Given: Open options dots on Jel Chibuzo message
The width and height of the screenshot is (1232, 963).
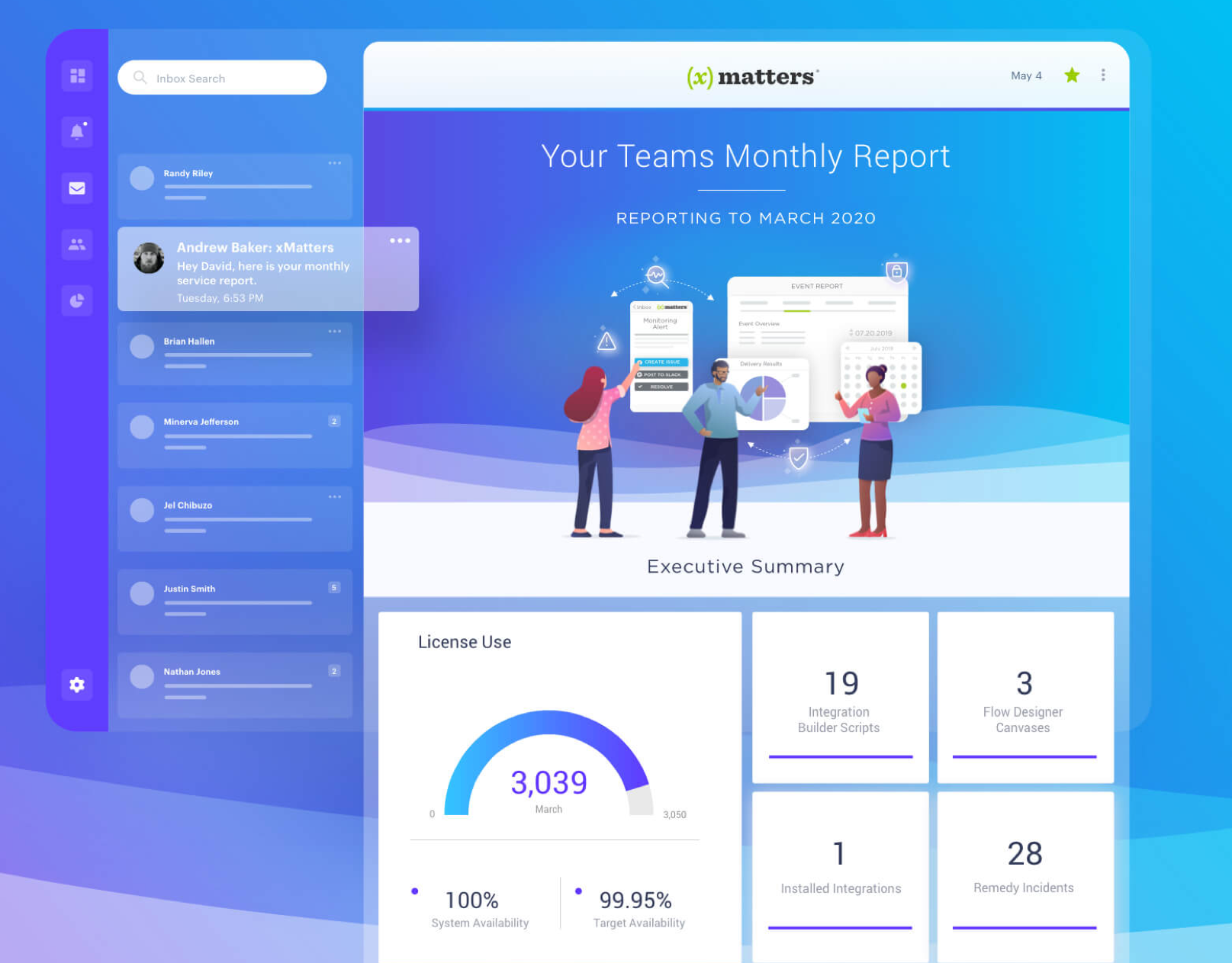Looking at the screenshot, I should [x=335, y=496].
